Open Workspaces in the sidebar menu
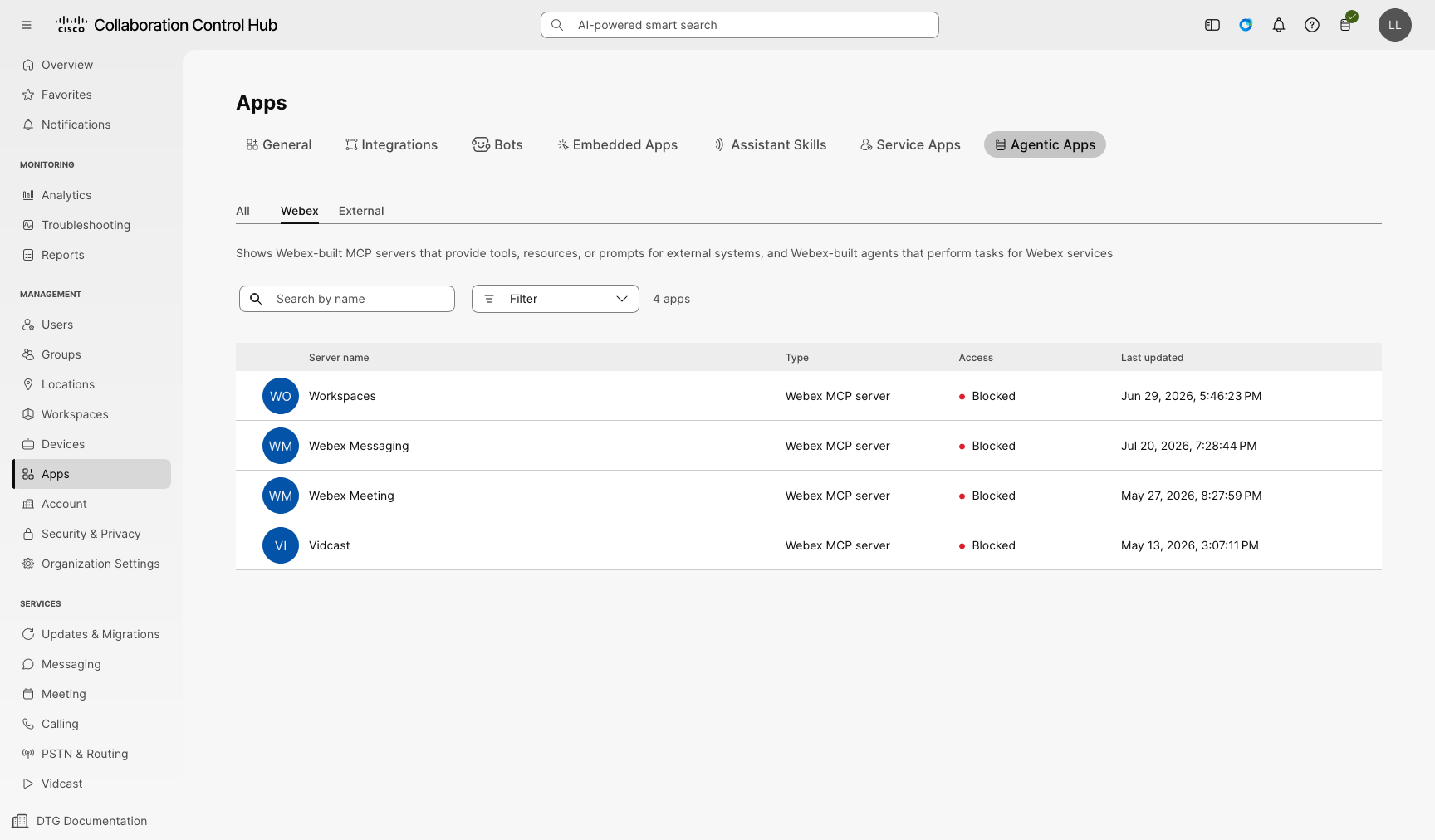This screenshot has height=840, width=1435. (x=91, y=414)
